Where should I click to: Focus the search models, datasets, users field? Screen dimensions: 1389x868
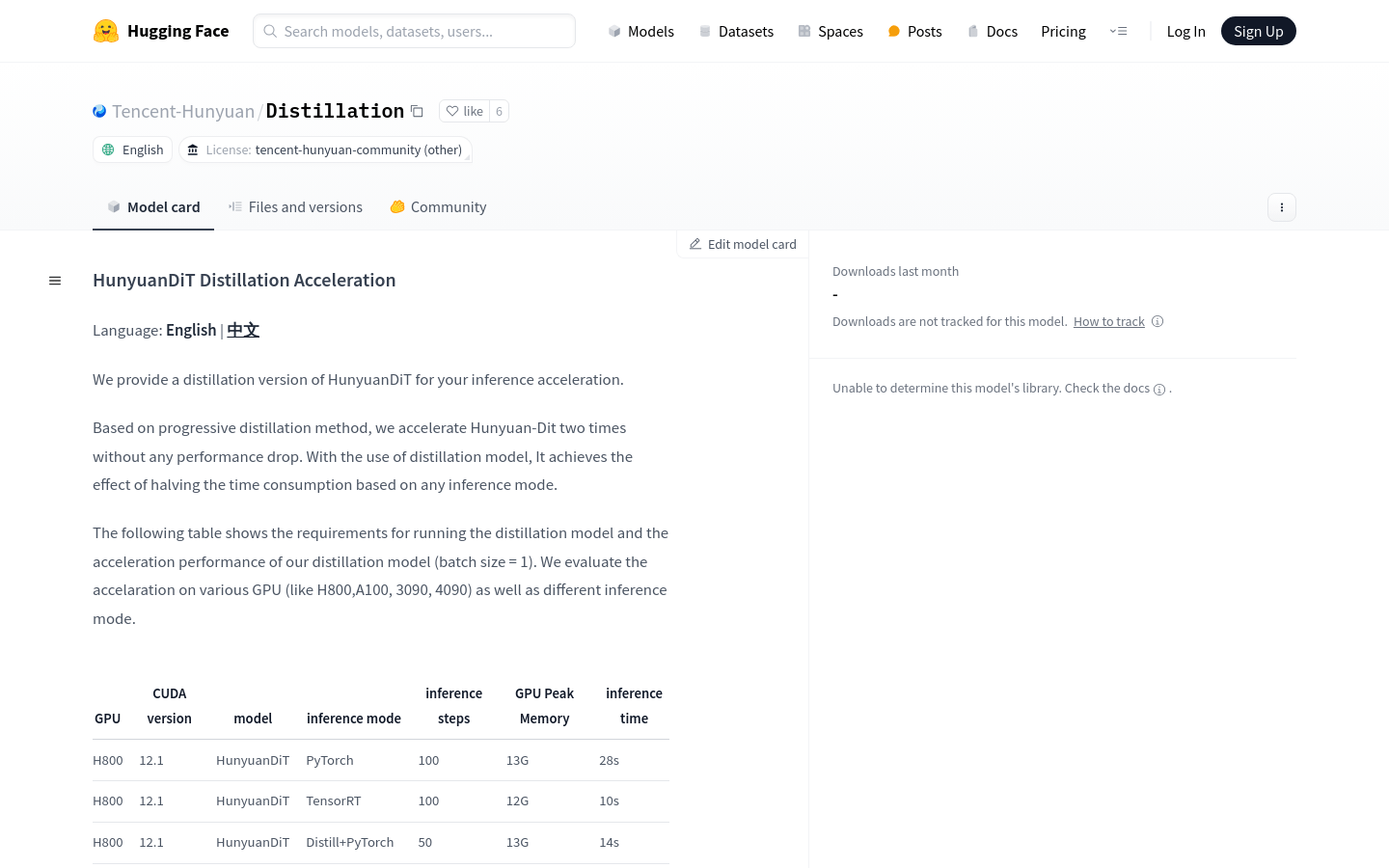(414, 31)
